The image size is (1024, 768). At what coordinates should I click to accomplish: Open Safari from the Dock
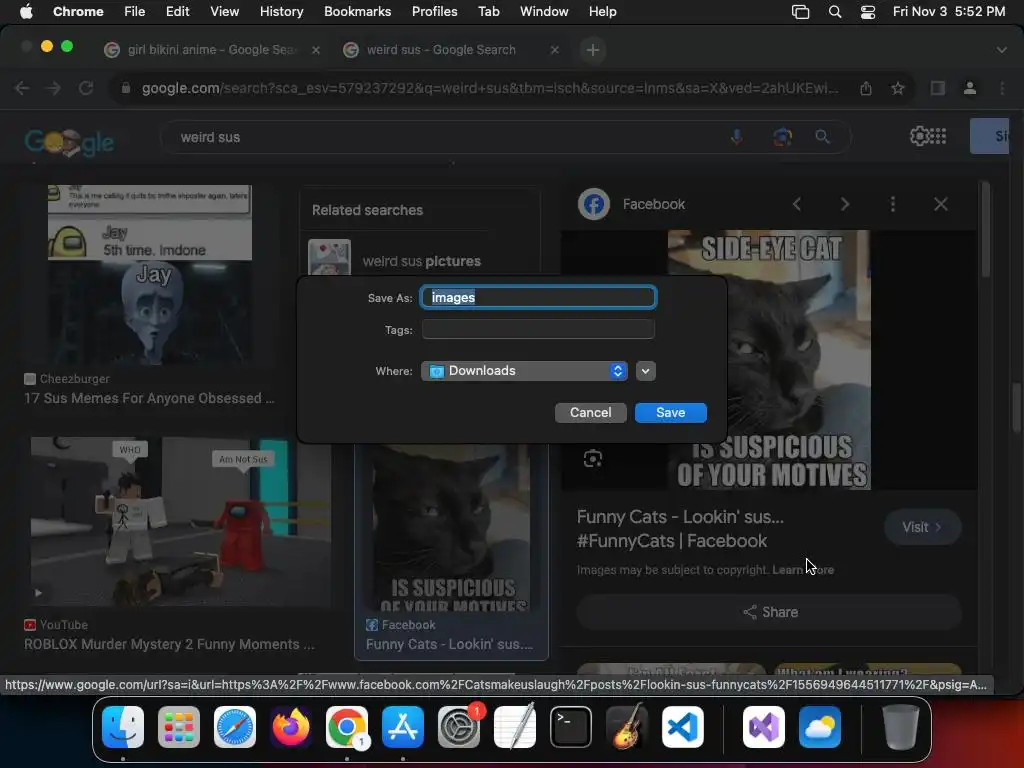[x=234, y=727]
